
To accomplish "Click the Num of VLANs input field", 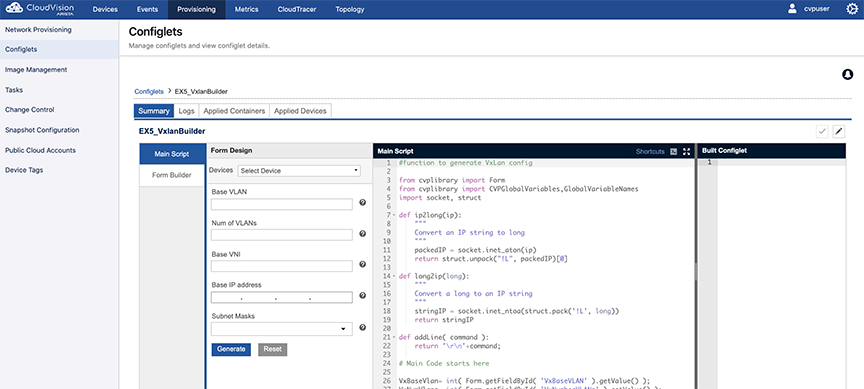I will click(x=282, y=235).
